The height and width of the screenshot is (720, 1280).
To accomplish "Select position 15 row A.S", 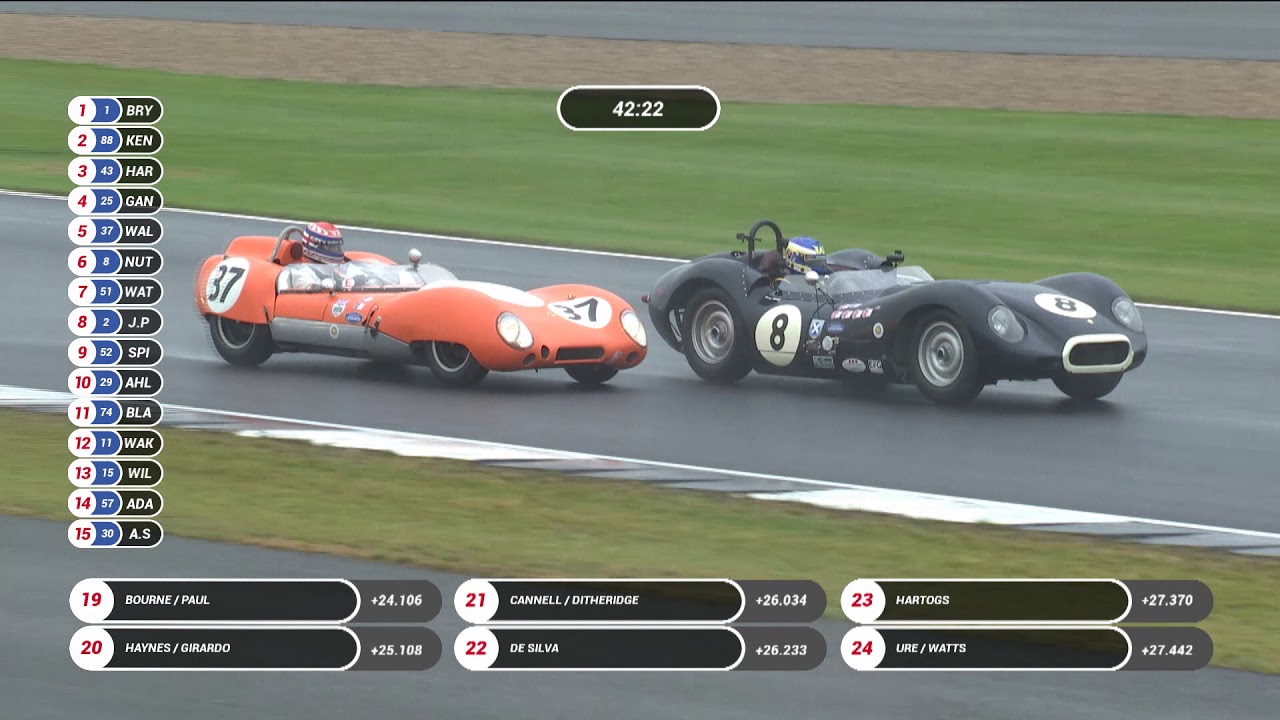I will (x=115, y=533).
